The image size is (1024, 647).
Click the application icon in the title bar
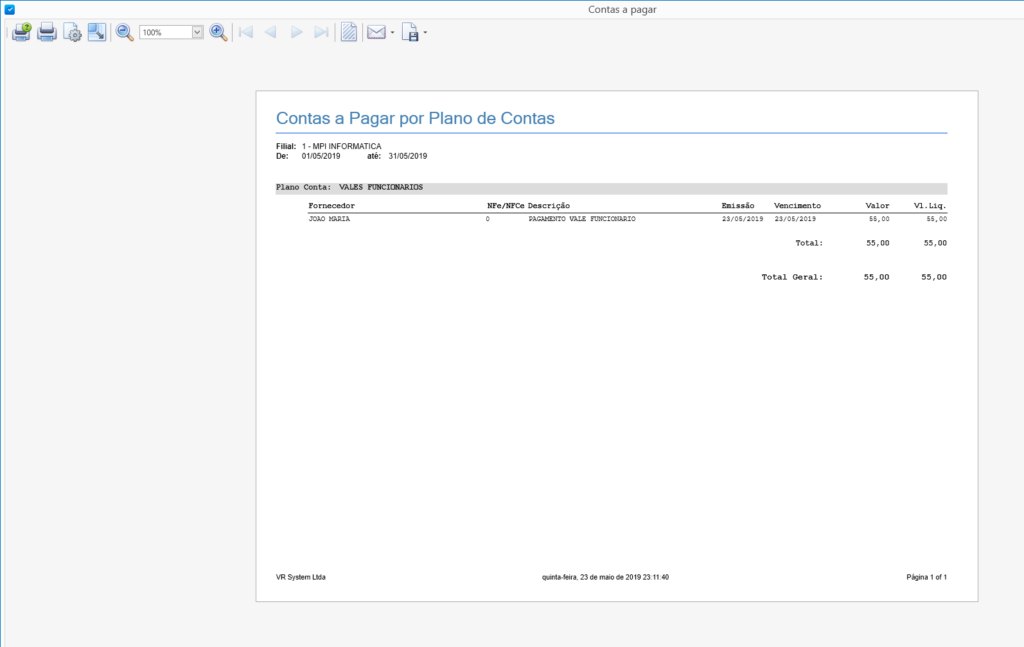tap(9, 9)
